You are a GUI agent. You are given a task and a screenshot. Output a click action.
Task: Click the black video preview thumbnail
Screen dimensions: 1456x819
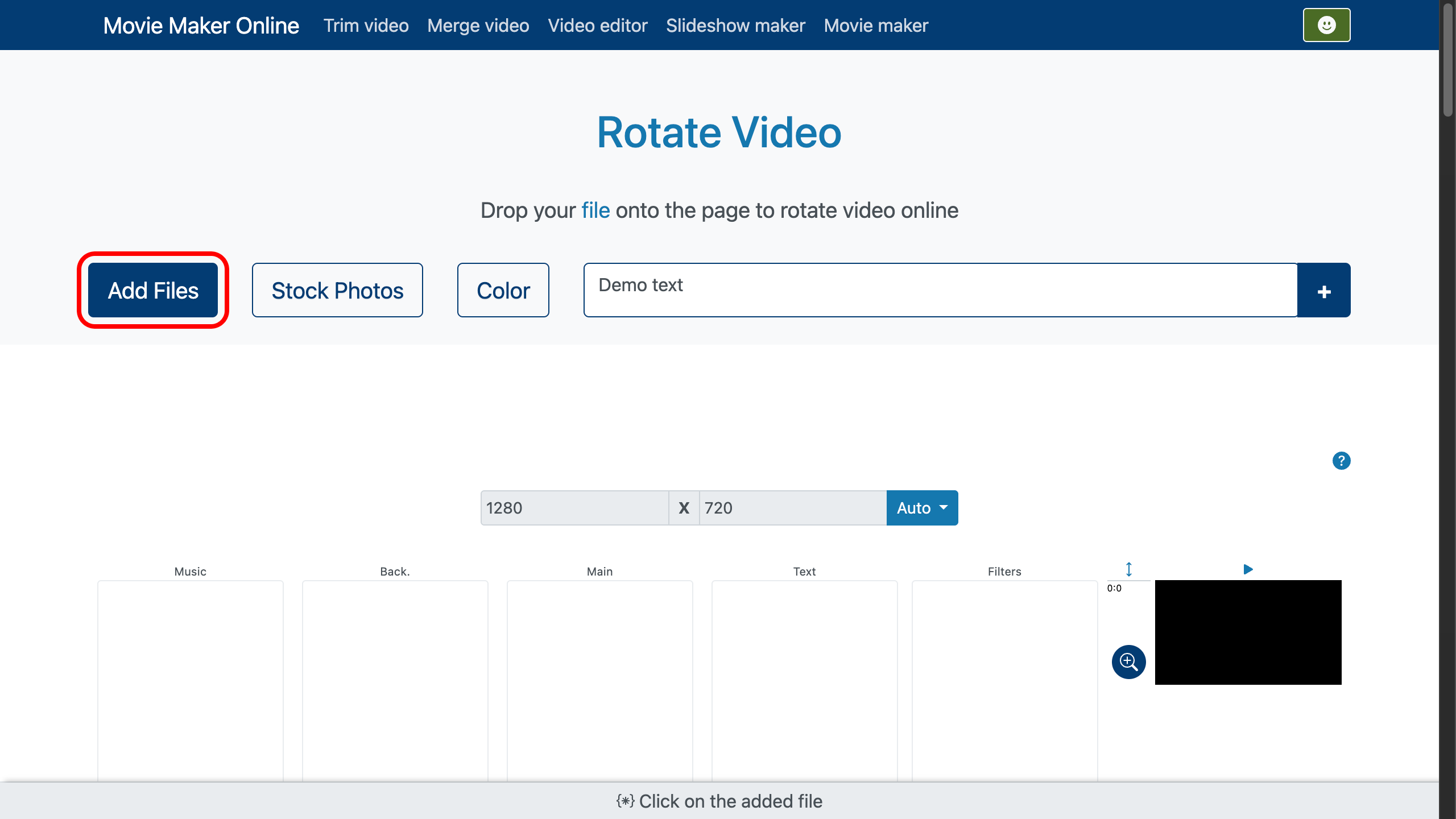tap(1248, 632)
